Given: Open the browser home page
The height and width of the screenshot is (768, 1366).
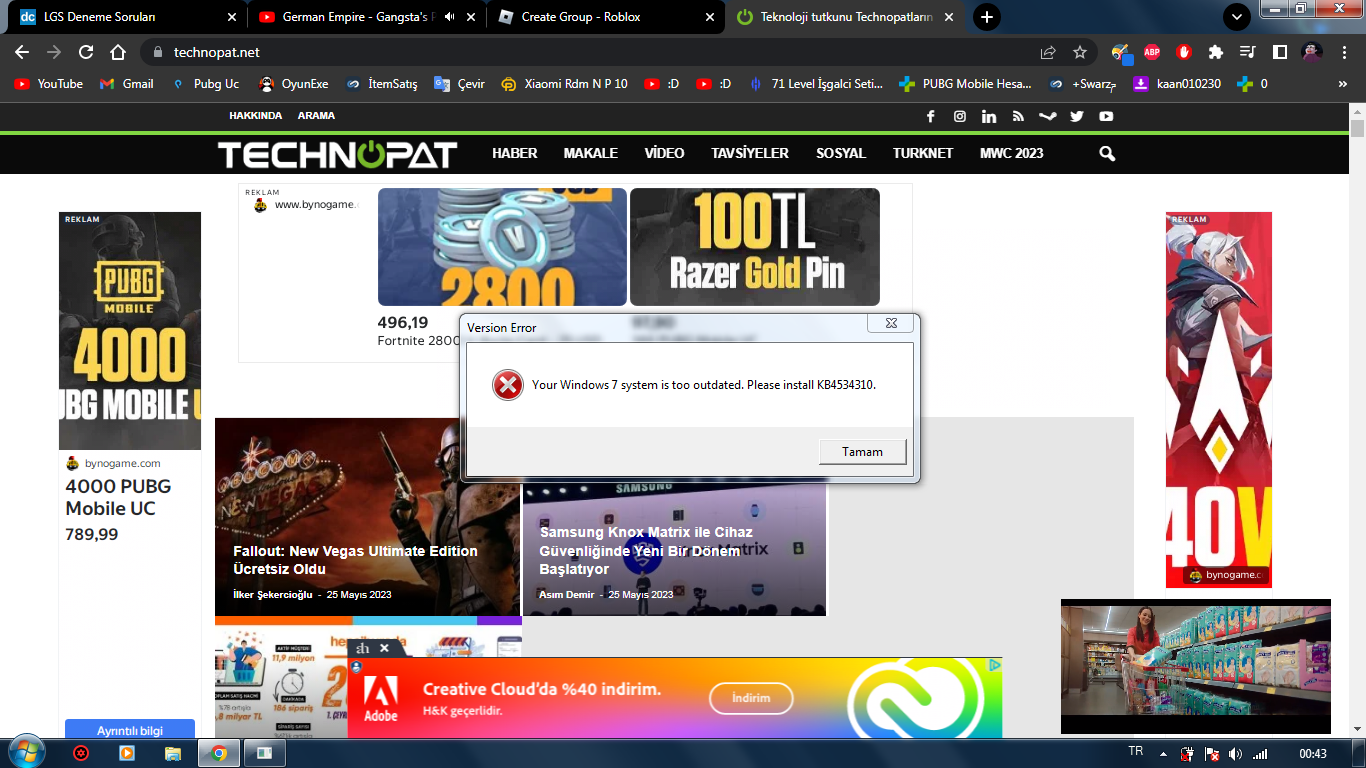Looking at the screenshot, I should click(118, 52).
